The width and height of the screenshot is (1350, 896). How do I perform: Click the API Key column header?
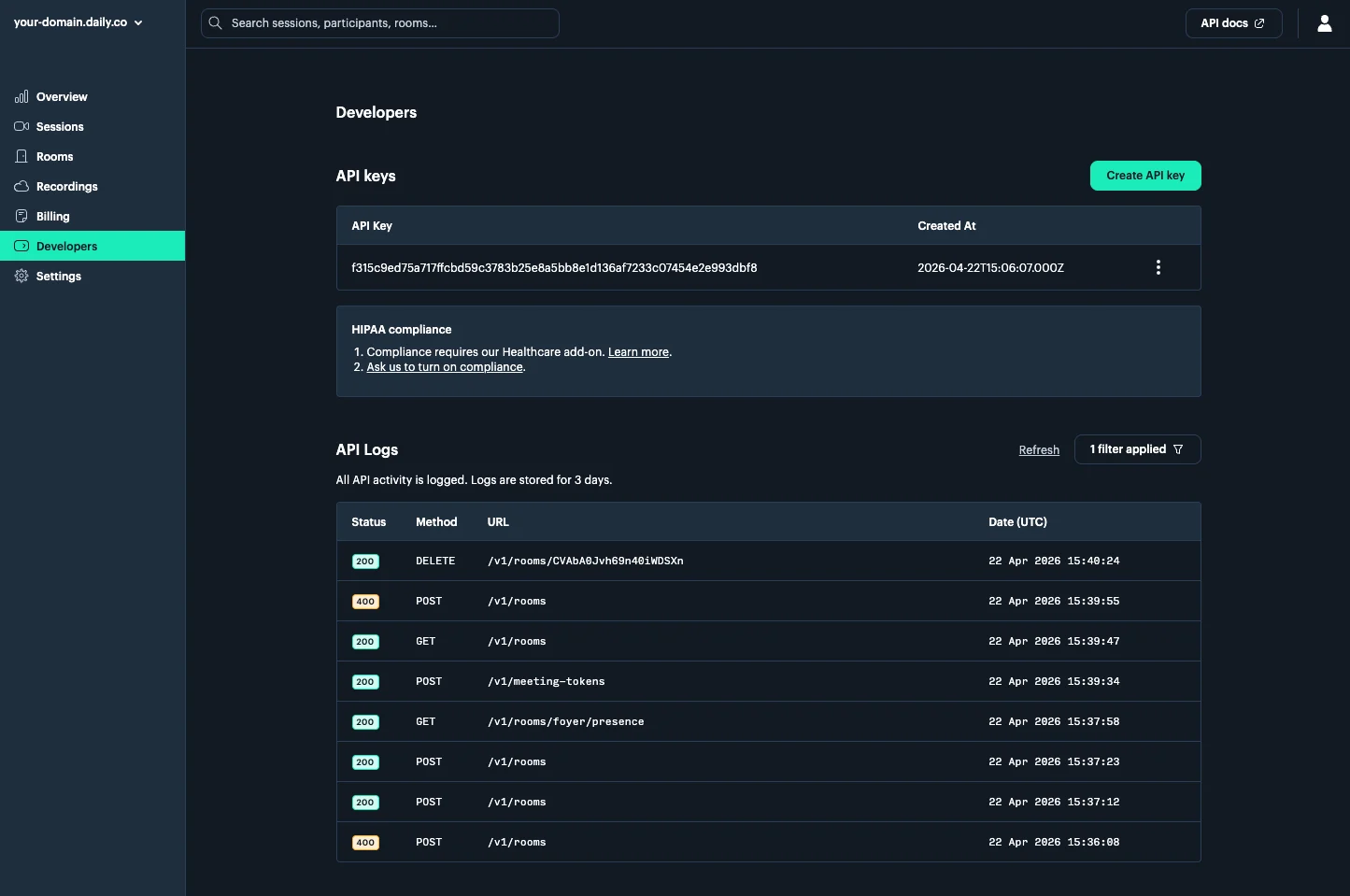pos(372,226)
